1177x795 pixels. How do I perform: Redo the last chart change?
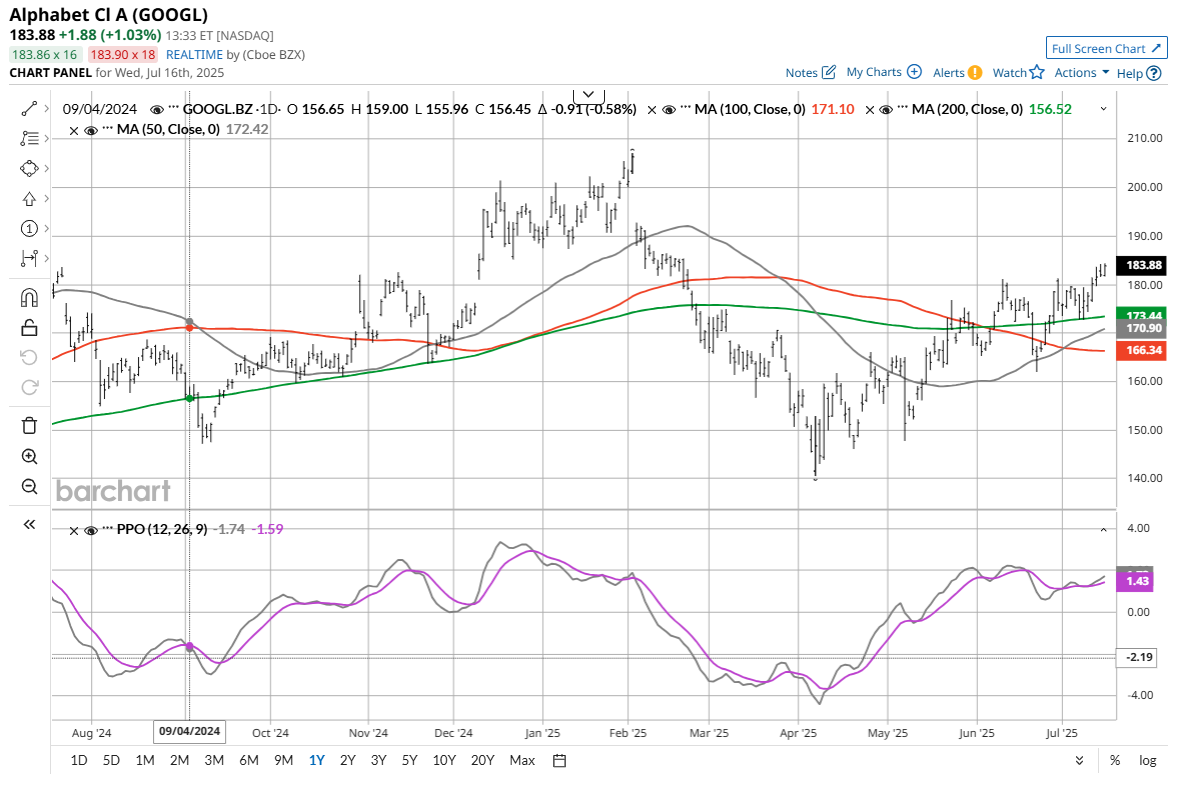click(29, 387)
